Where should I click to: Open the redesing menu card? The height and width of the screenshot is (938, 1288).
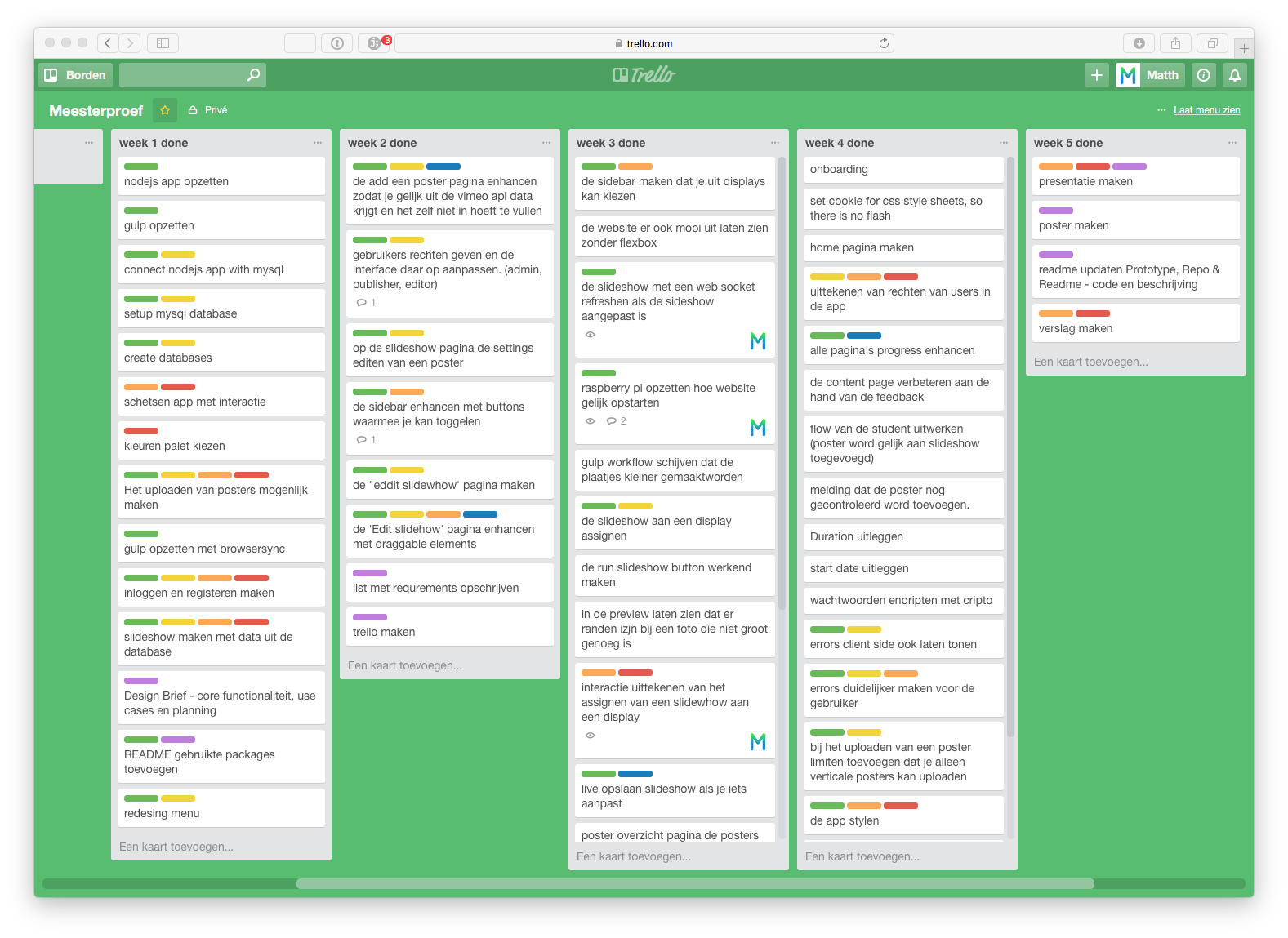(221, 807)
